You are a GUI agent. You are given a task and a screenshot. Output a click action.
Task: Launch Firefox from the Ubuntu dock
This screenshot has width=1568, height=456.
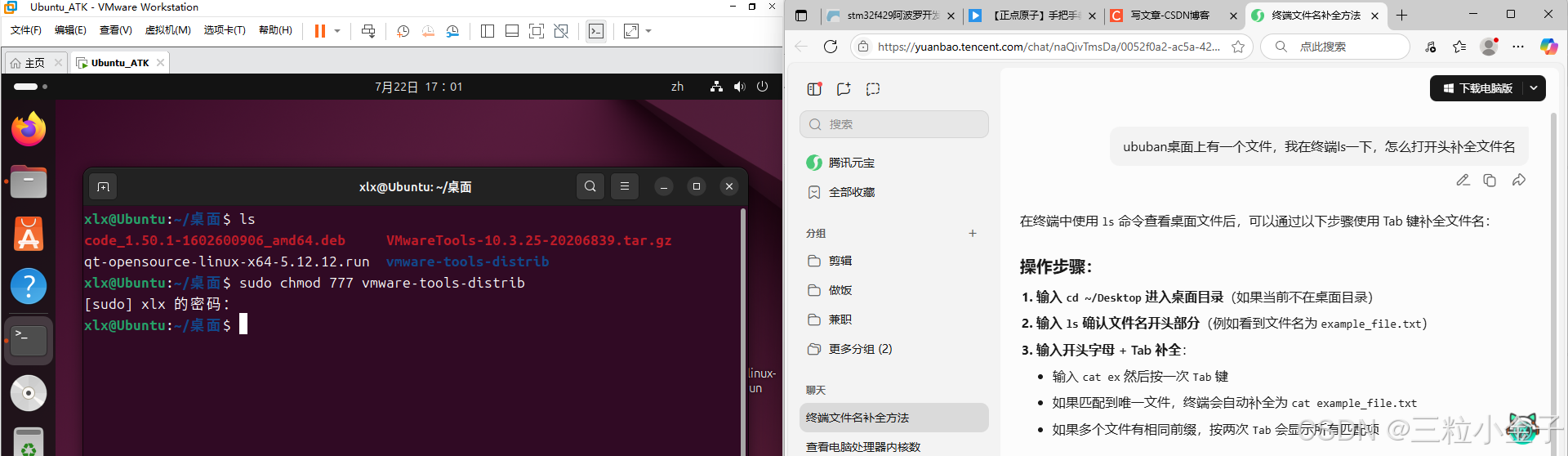pos(29,129)
